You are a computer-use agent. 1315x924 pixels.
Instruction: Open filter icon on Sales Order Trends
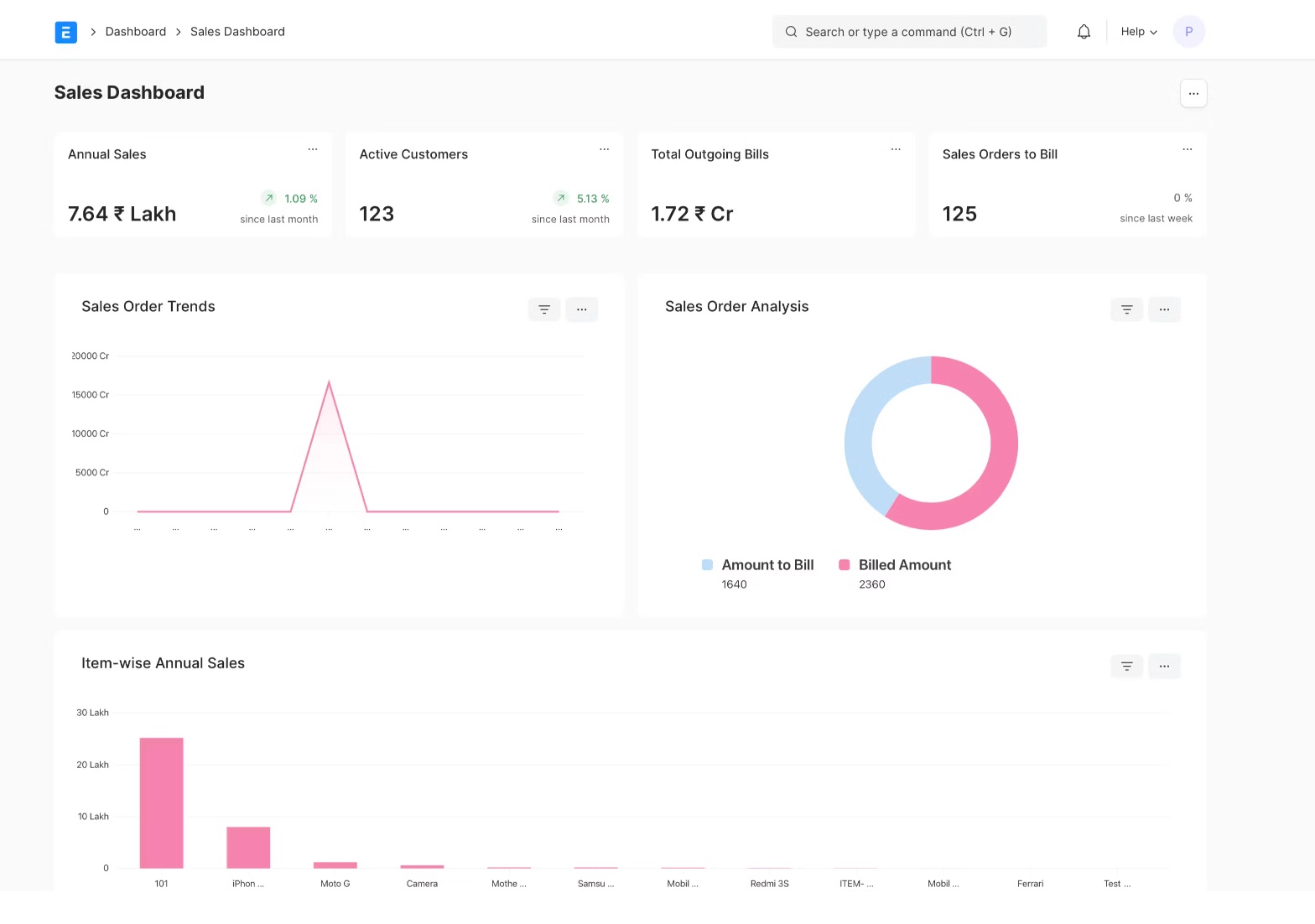click(543, 309)
